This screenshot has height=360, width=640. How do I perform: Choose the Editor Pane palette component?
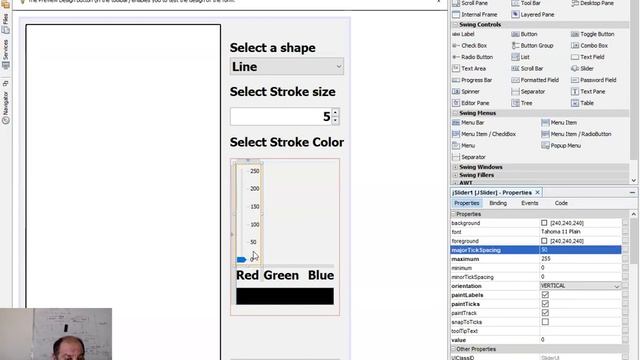click(471, 103)
